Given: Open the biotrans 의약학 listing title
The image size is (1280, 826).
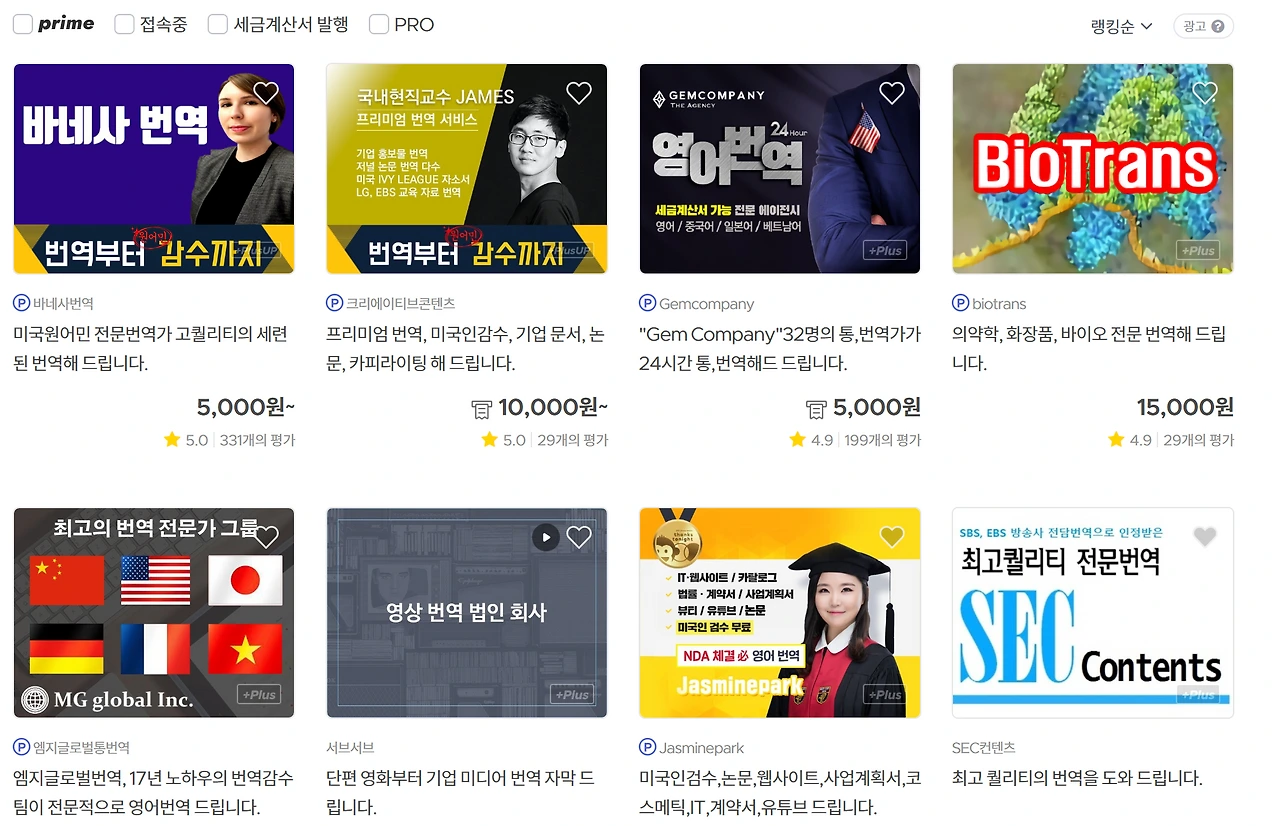Looking at the screenshot, I should pos(1089,348).
